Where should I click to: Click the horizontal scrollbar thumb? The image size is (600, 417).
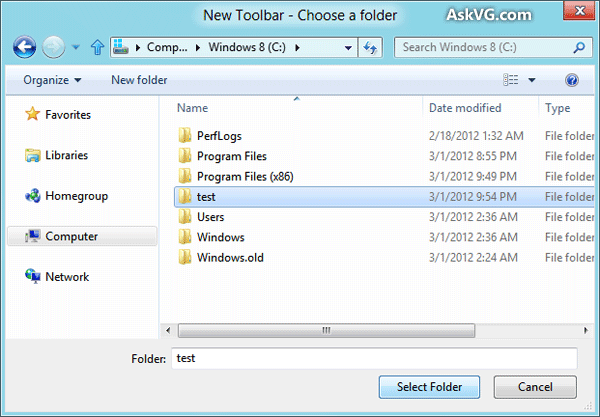pos(326,331)
